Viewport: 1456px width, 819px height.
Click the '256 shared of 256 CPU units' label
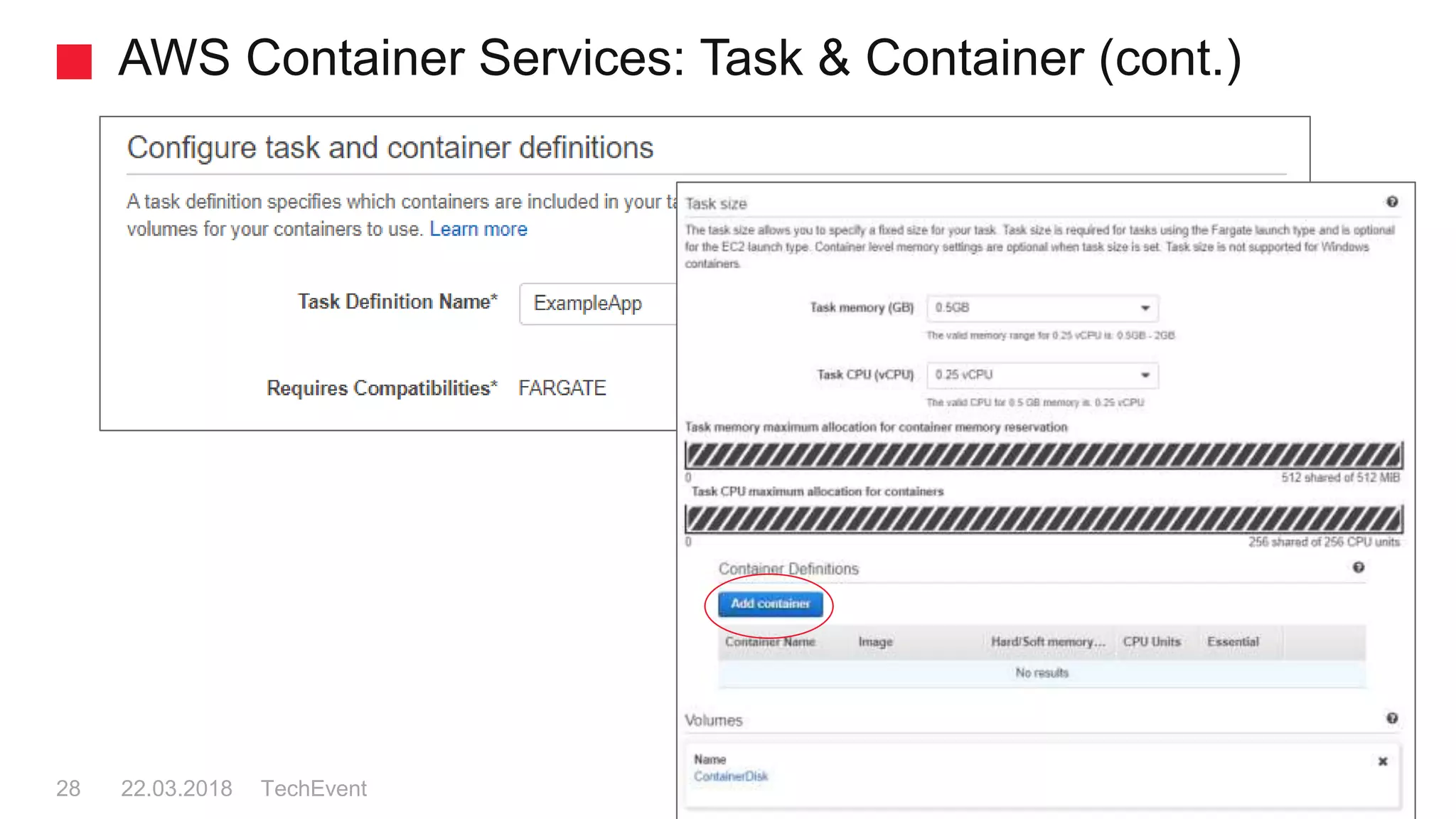(x=1324, y=542)
